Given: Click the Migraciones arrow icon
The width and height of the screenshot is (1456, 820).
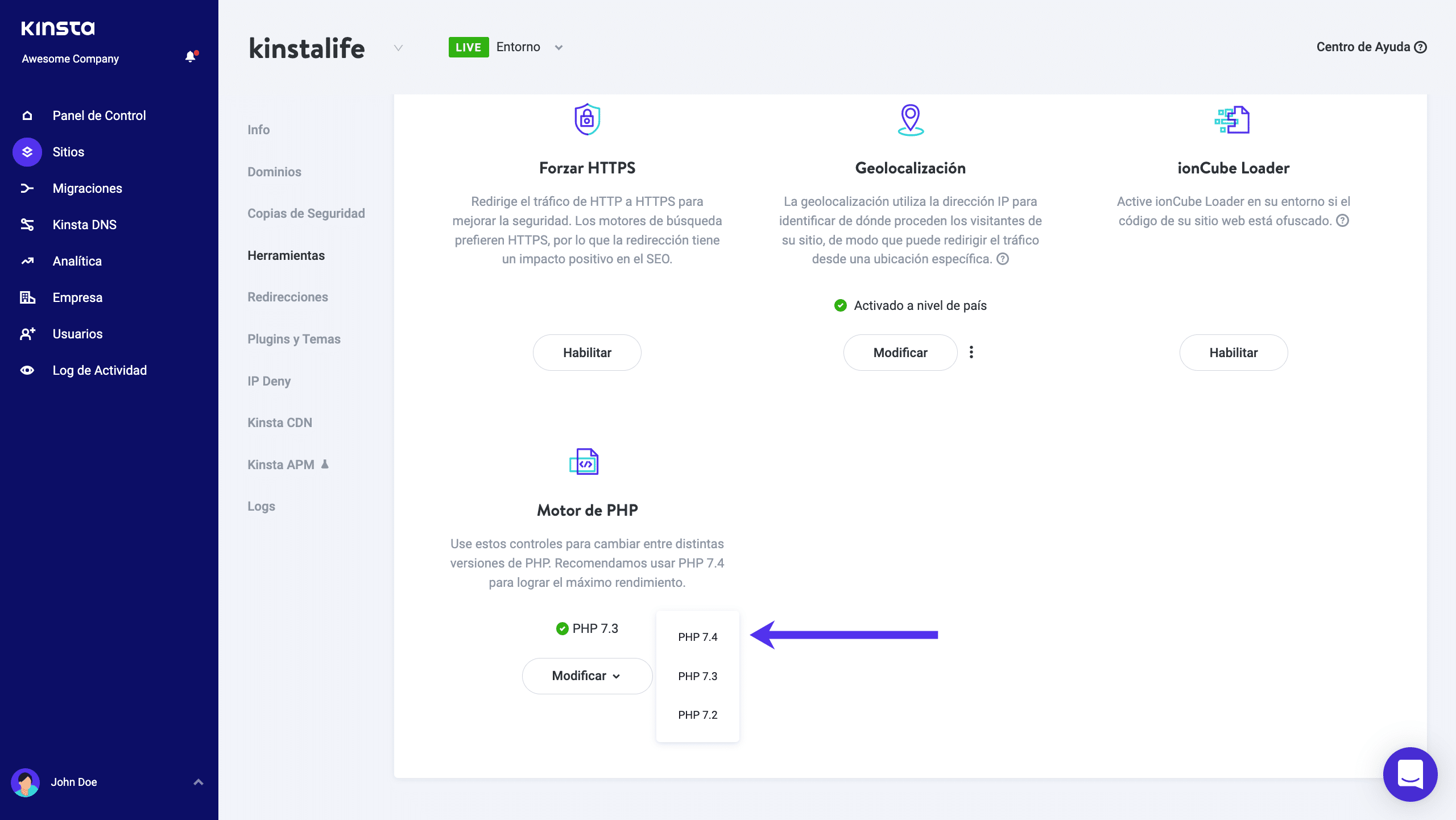Looking at the screenshot, I should [x=27, y=188].
